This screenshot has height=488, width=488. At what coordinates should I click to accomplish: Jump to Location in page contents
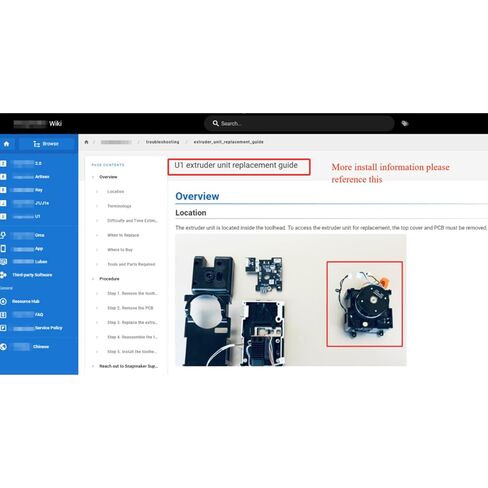[115, 192]
